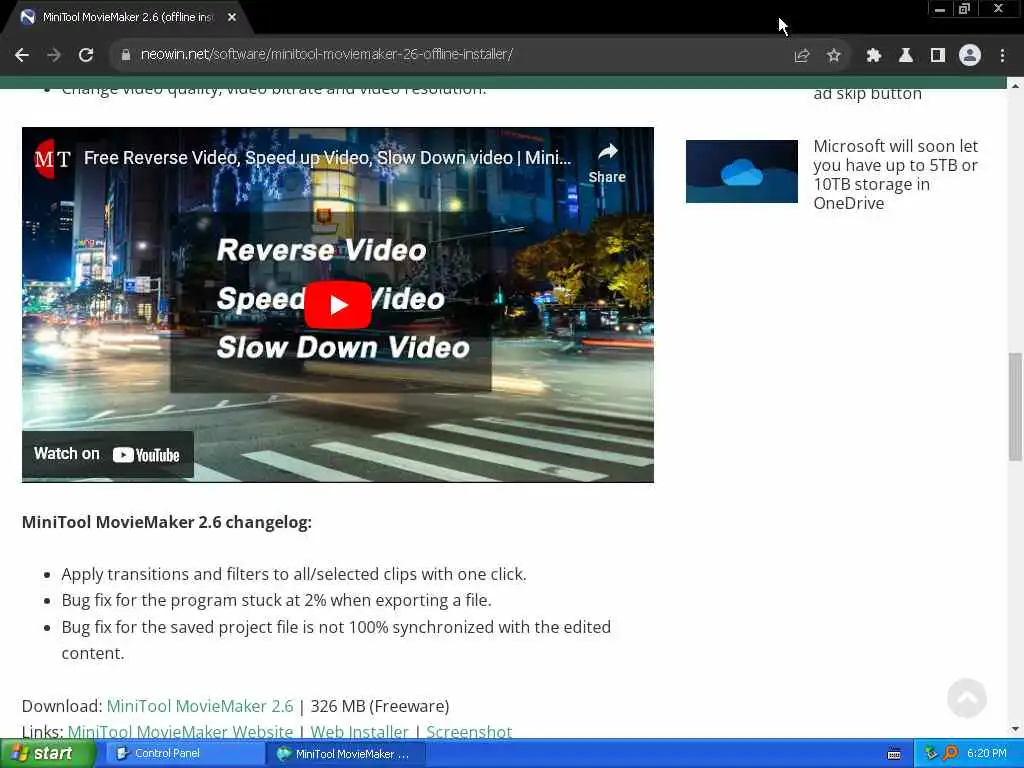
Task: Click the system tray network icon
Action: [x=931, y=754]
